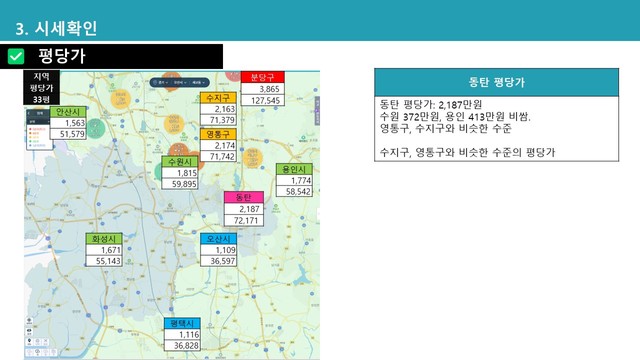Select the 오산시 blue region label
This screenshot has height=360, width=640.
click(218, 239)
